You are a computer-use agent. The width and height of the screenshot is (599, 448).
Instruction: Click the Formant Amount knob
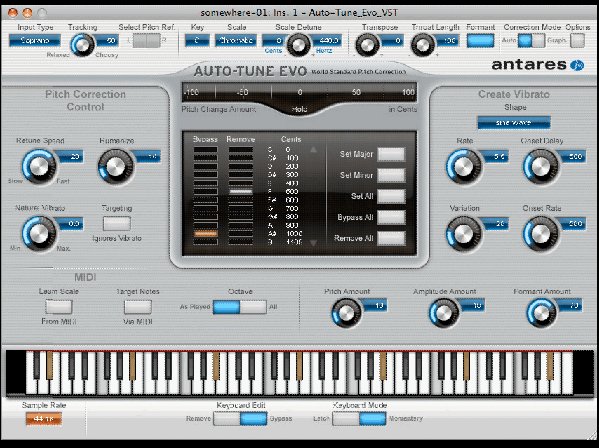click(541, 313)
